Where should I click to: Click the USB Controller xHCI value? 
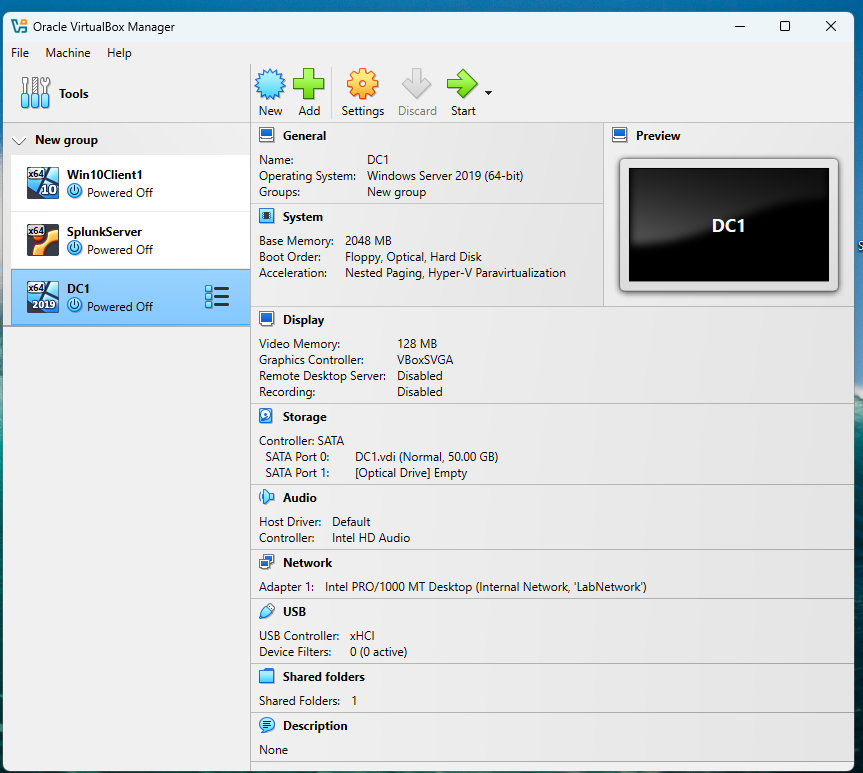(x=362, y=636)
